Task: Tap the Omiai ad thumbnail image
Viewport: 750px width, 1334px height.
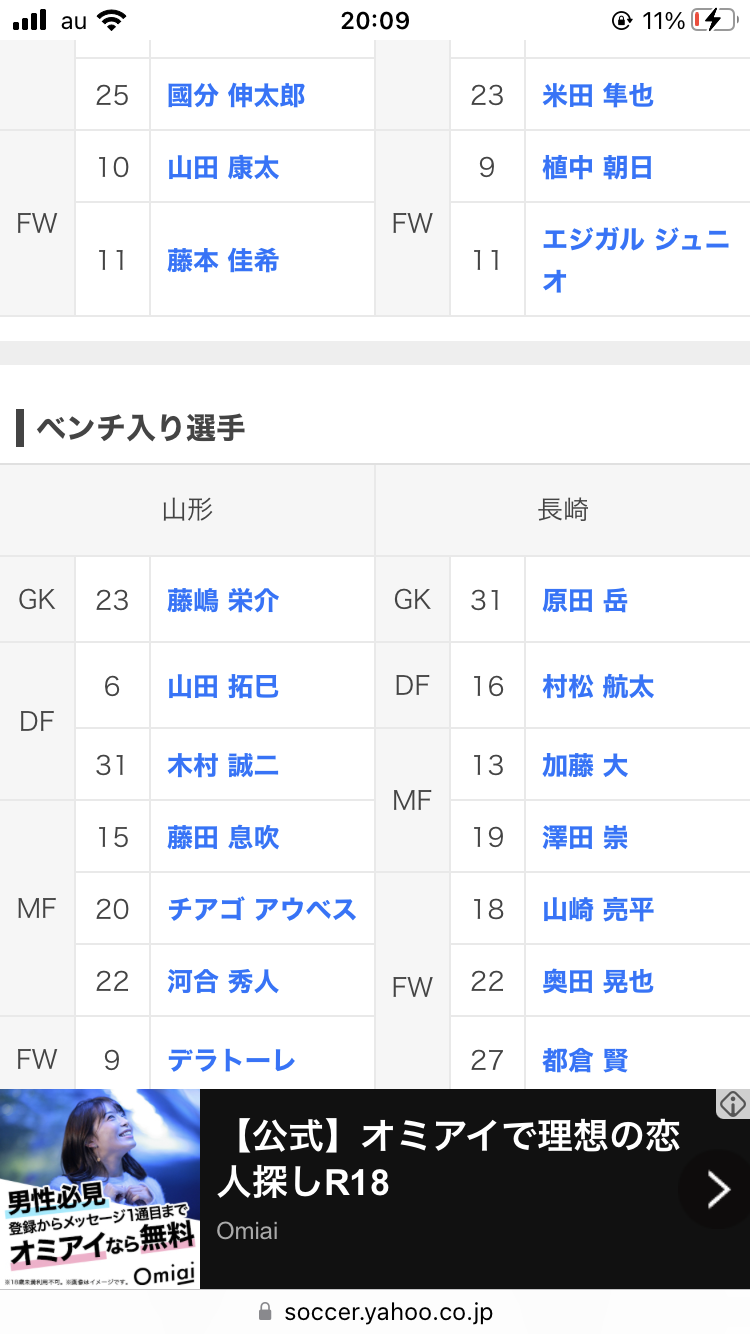Action: pyautogui.click(x=100, y=1189)
